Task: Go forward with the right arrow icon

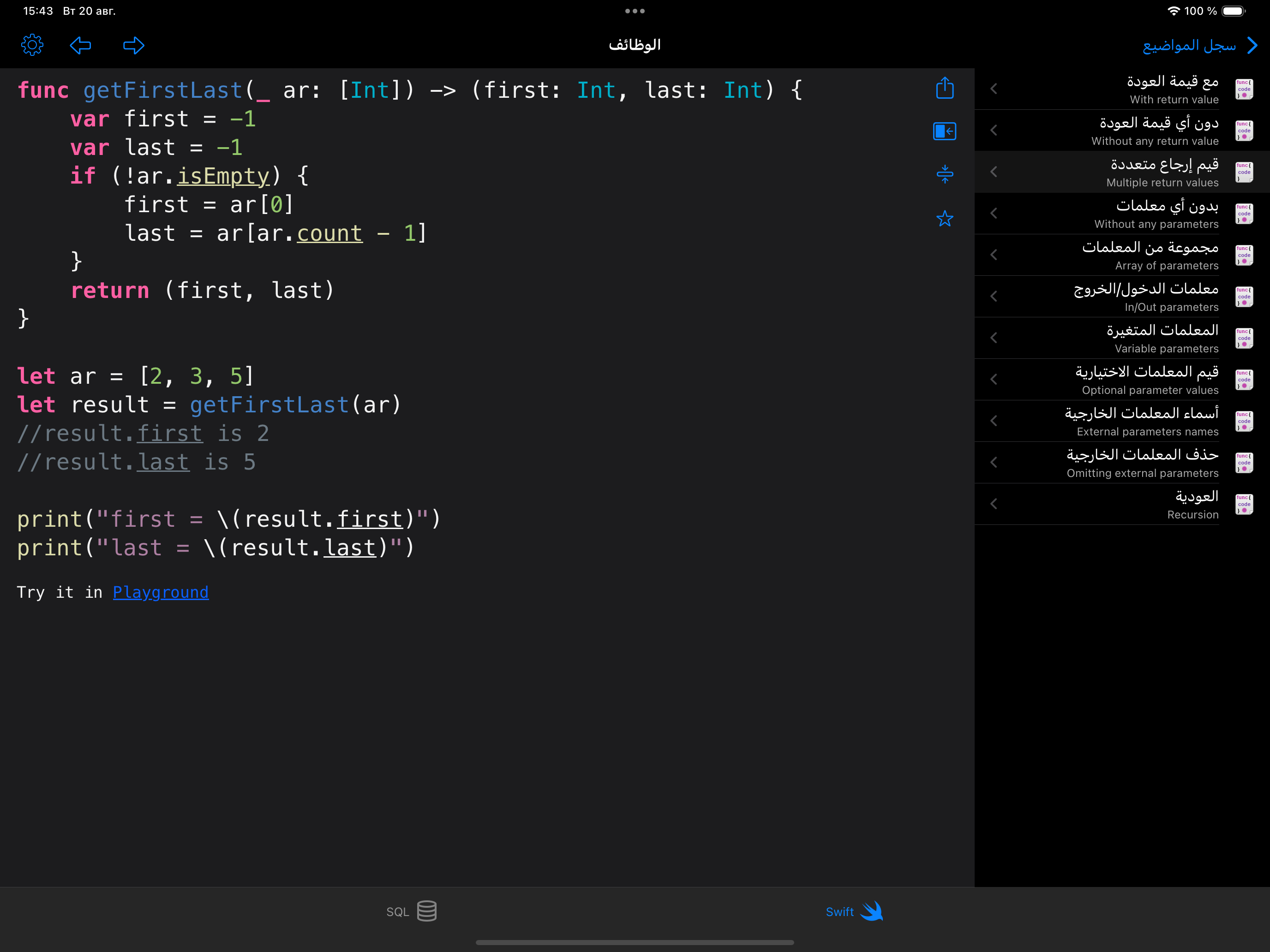Action: [x=134, y=45]
